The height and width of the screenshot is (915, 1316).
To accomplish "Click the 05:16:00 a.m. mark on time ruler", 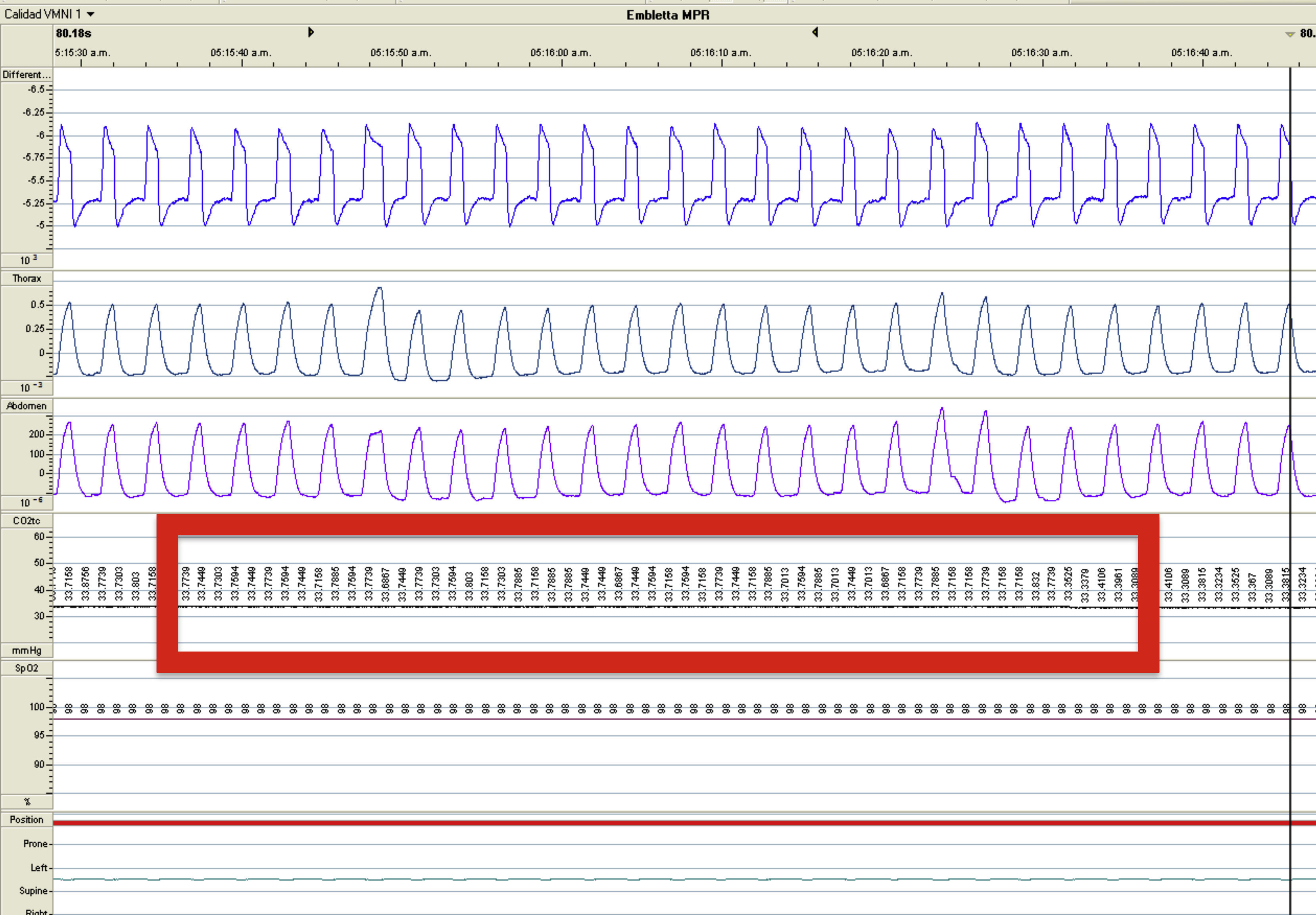I will (561, 53).
